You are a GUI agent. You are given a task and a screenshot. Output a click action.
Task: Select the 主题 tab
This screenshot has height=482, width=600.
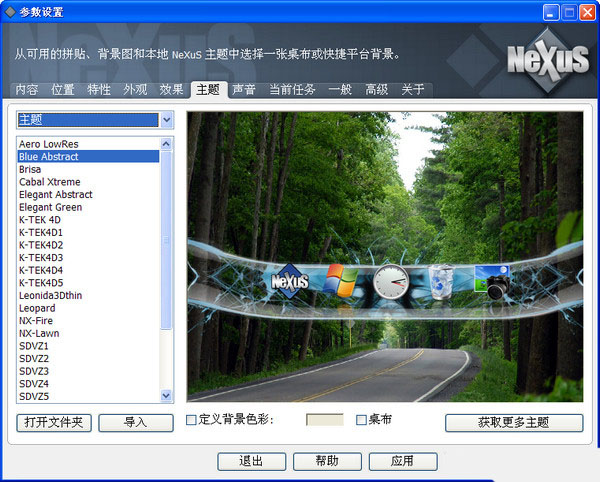(208, 90)
